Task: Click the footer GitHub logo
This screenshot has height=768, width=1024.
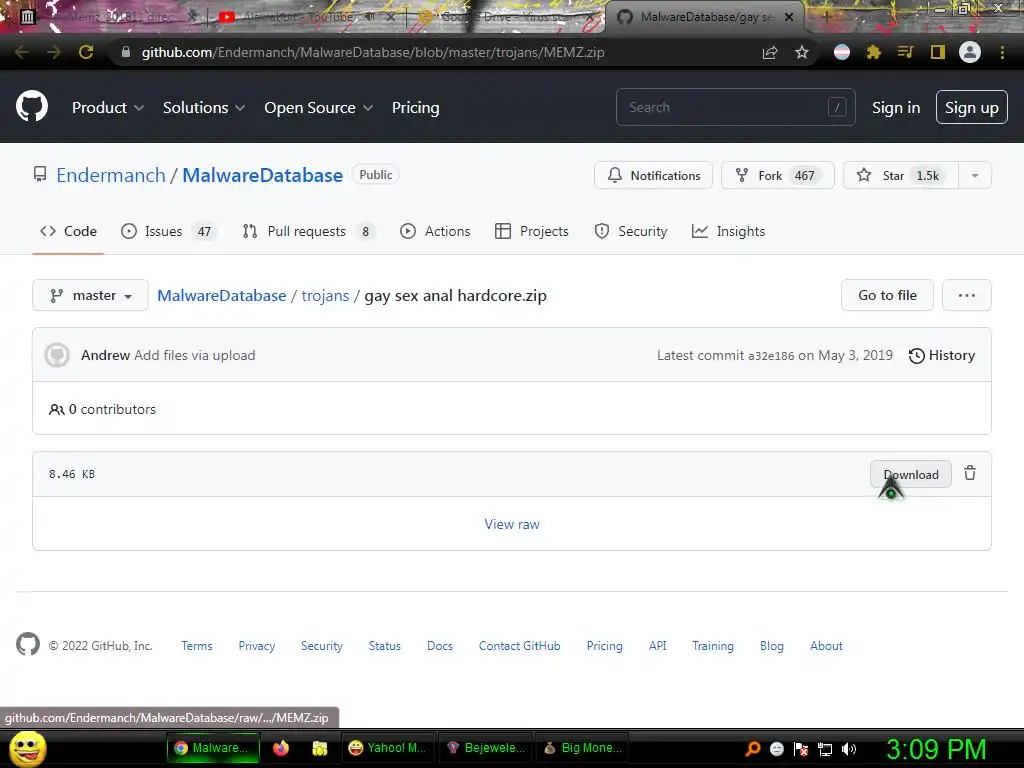Action: (27, 645)
